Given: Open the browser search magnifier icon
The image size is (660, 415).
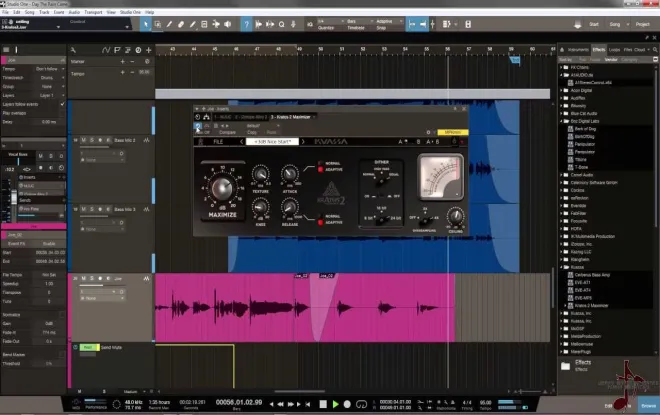Looking at the screenshot, I should click(x=655, y=50).
